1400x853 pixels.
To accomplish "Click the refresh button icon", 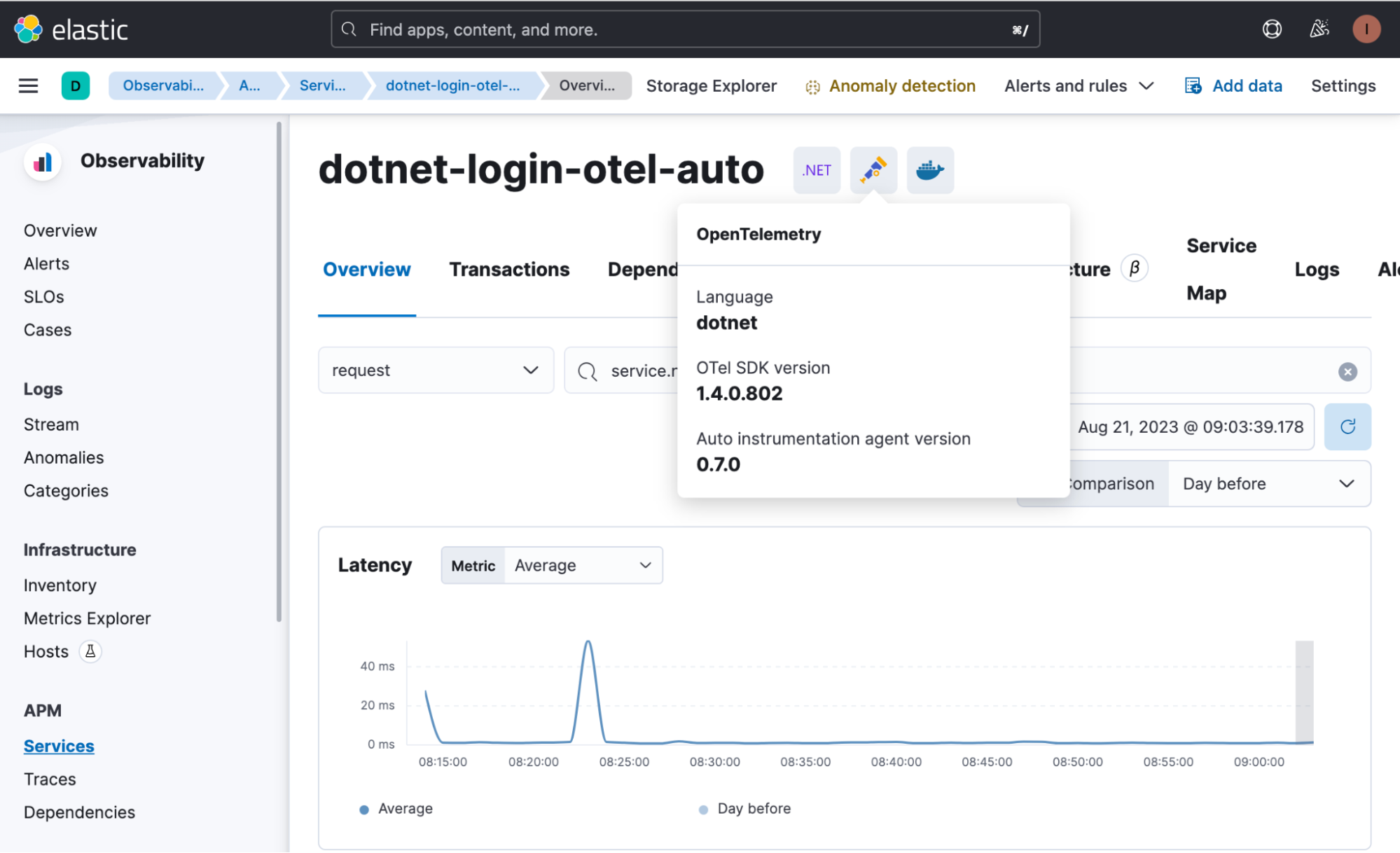I will [1348, 427].
